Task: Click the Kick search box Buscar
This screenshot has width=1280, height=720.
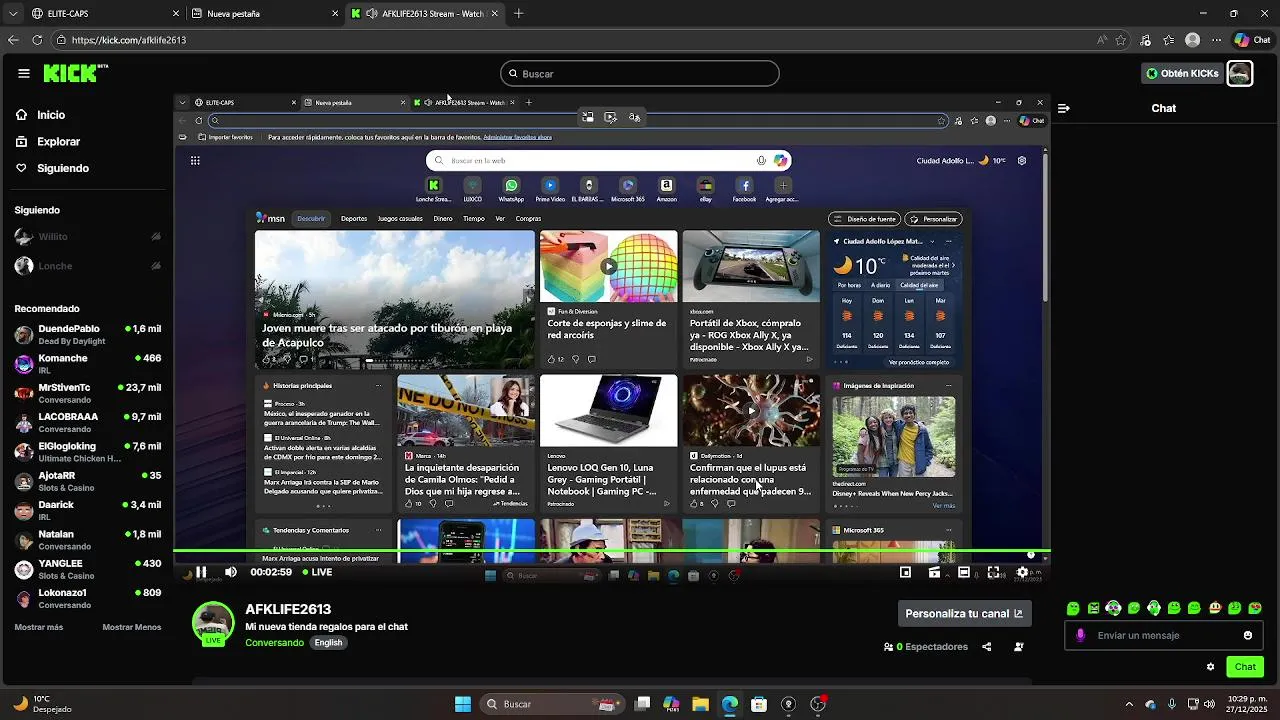Action: pyautogui.click(x=640, y=73)
